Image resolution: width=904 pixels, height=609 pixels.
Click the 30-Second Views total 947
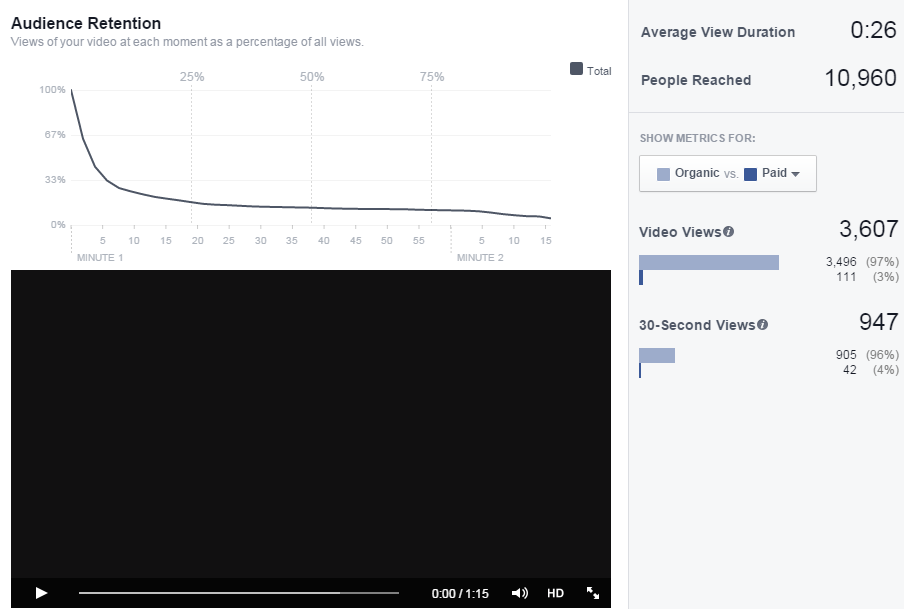(879, 322)
